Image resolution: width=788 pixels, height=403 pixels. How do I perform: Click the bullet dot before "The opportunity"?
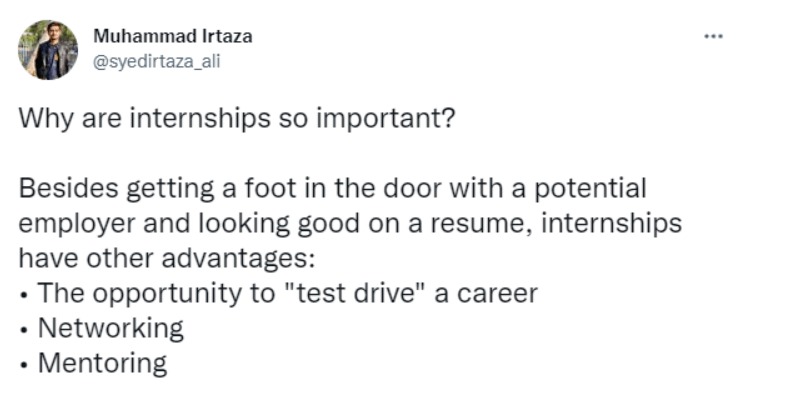(24, 295)
